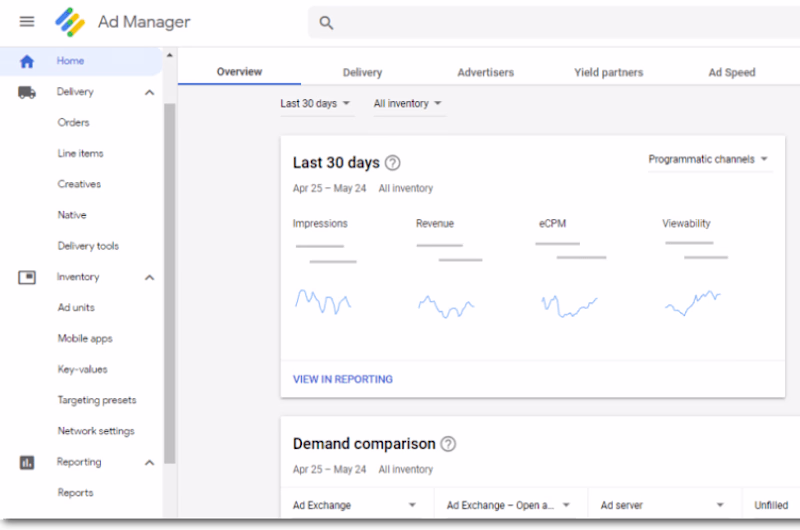
Task: Open Targeting presets in the sidebar
Action: tap(97, 400)
